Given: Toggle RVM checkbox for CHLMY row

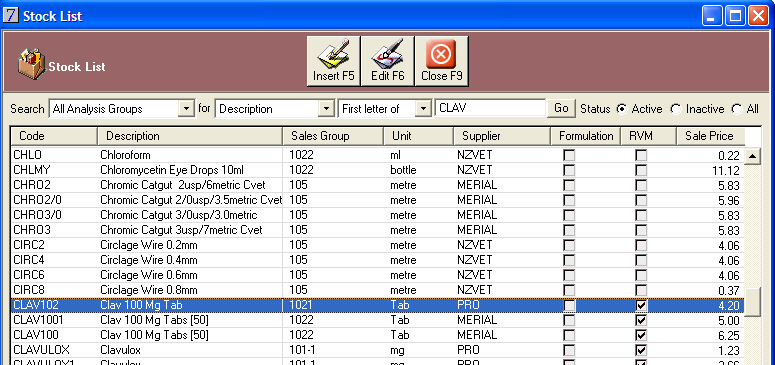Looking at the screenshot, I should click(641, 170).
